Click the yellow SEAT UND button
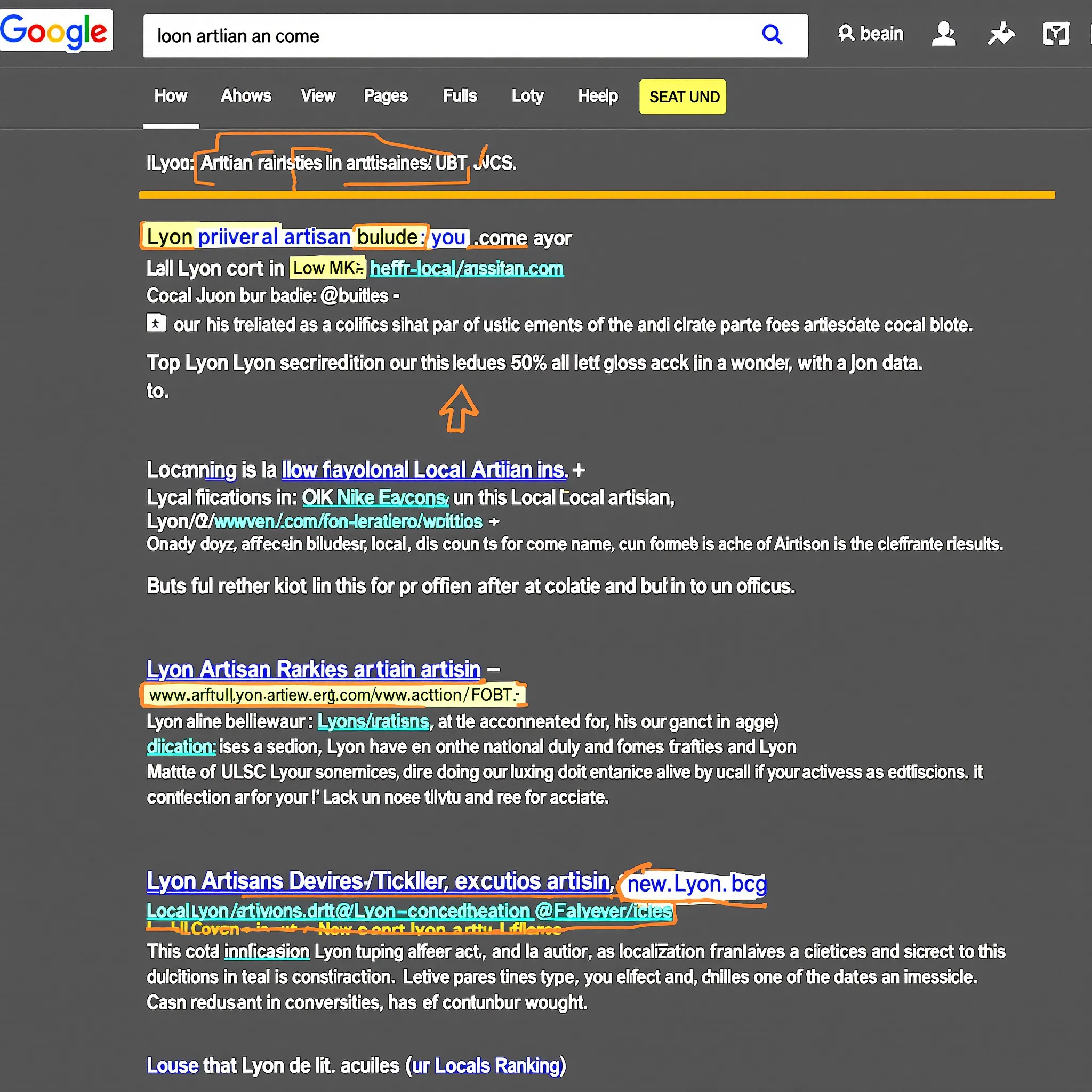Screen dimensions: 1092x1092 (682, 97)
